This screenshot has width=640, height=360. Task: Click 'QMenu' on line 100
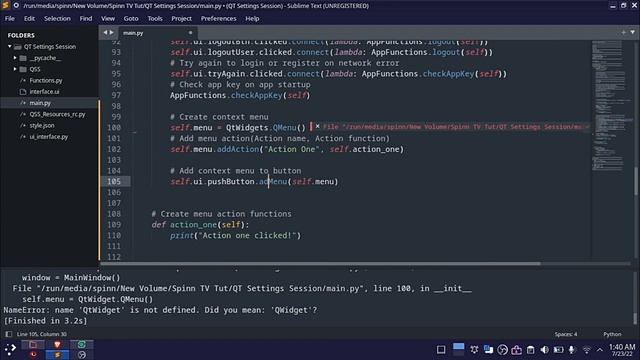(x=284, y=127)
